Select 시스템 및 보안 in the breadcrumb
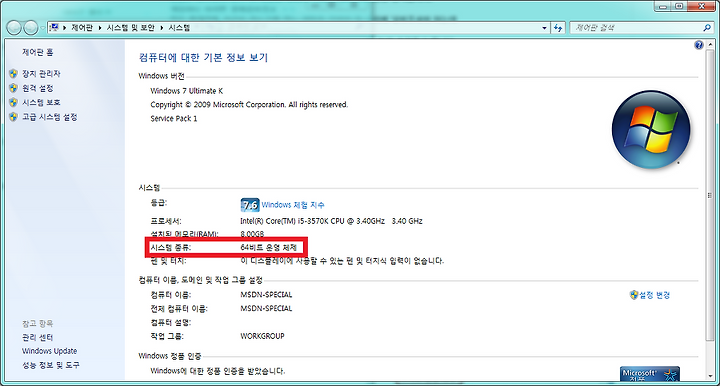The image size is (720, 386). 130,28
